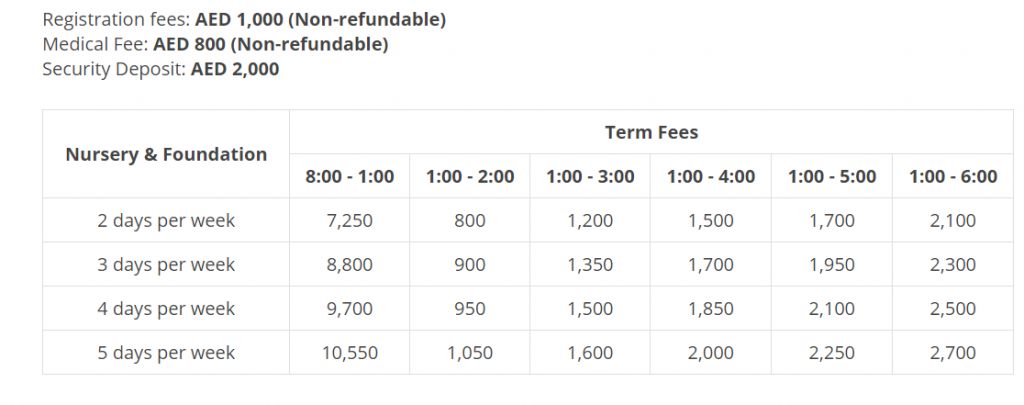The height and width of the screenshot is (405, 1024).
Task: Select the 8,800 fee cell
Action: (350, 265)
